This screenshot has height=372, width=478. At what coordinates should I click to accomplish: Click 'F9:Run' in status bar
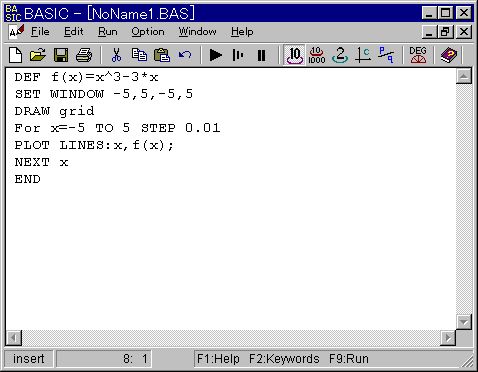coord(349,359)
